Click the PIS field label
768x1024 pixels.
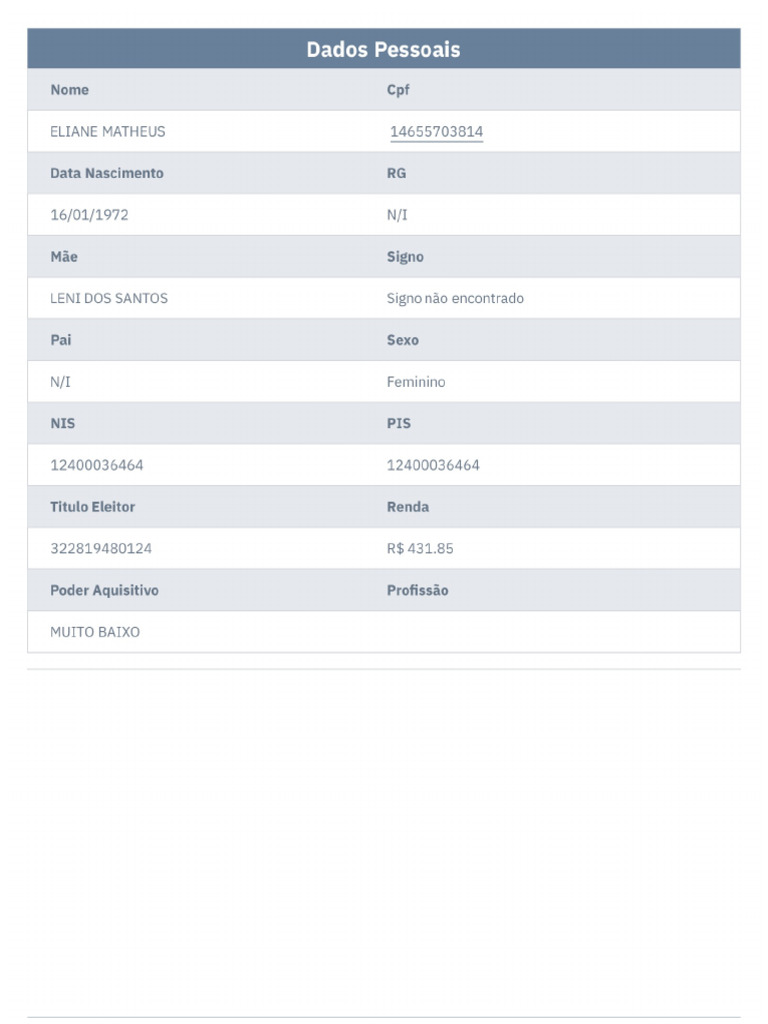[x=399, y=423]
